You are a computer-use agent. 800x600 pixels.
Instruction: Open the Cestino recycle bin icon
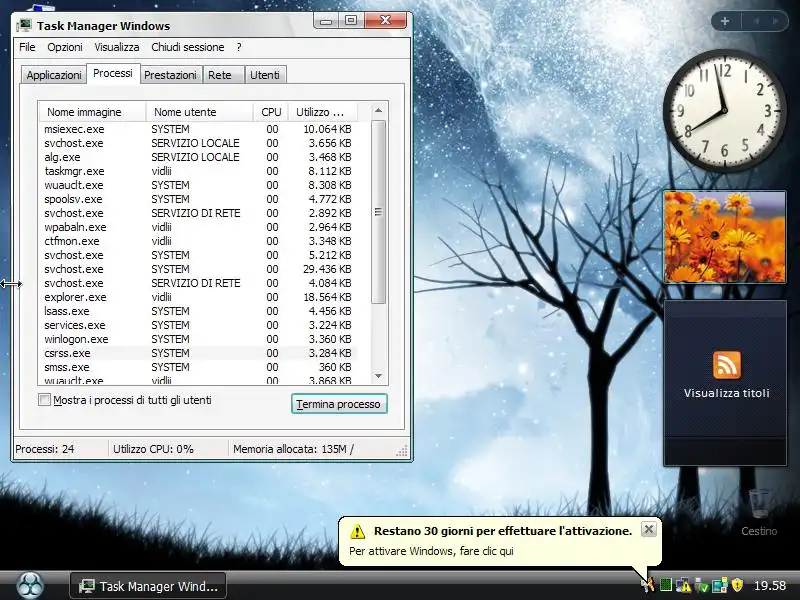coord(759,512)
